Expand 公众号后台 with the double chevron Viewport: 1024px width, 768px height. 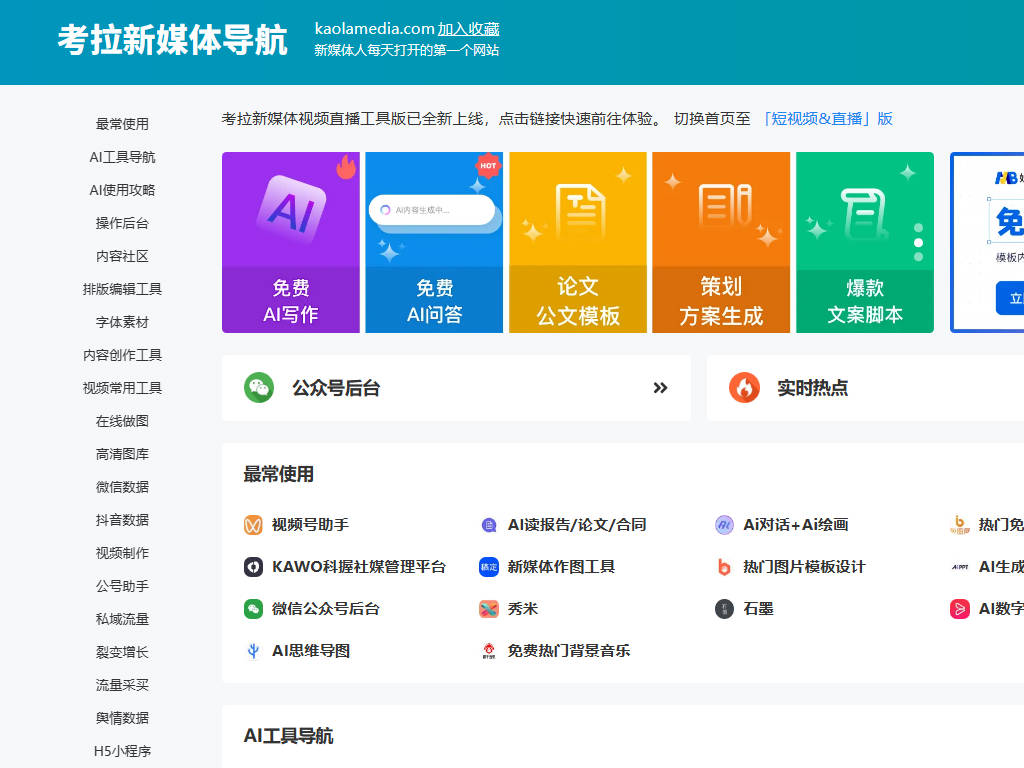pyautogui.click(x=660, y=388)
